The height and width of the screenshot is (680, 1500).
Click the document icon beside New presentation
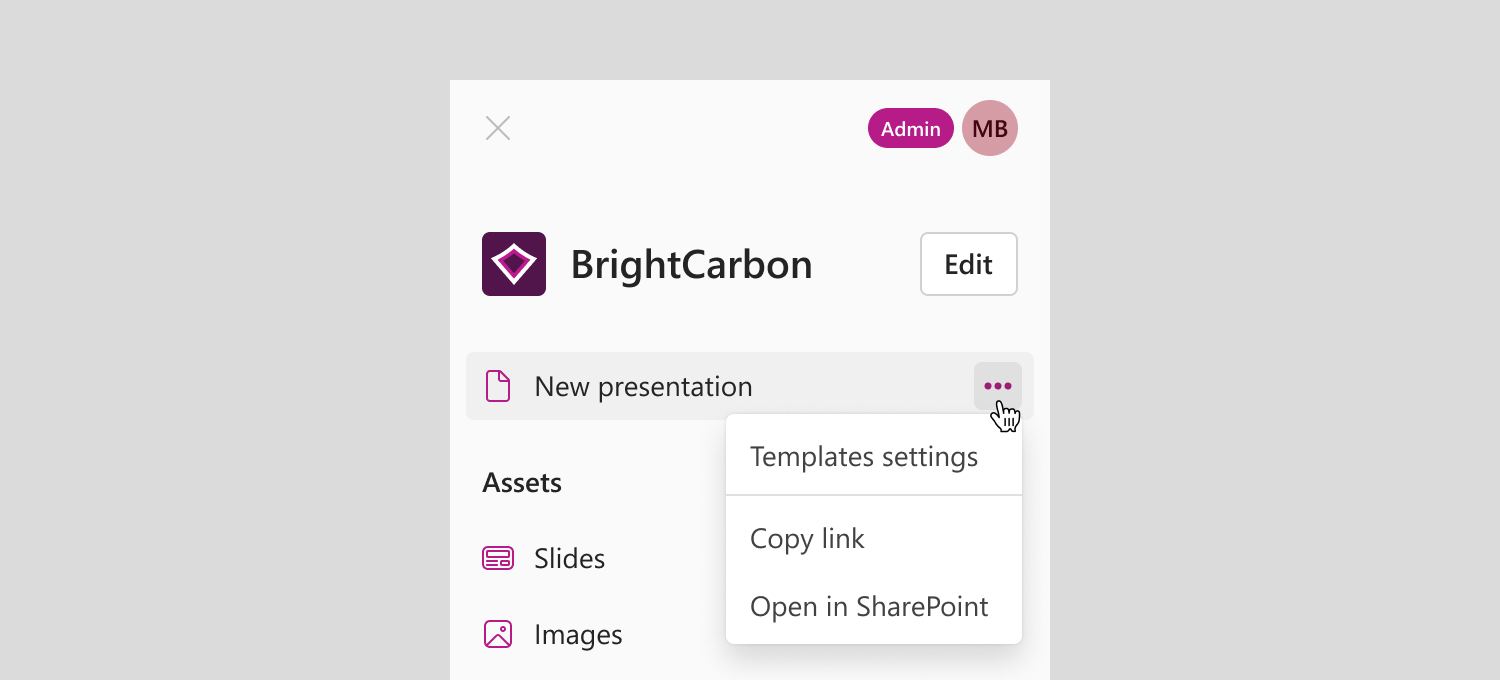(498, 386)
